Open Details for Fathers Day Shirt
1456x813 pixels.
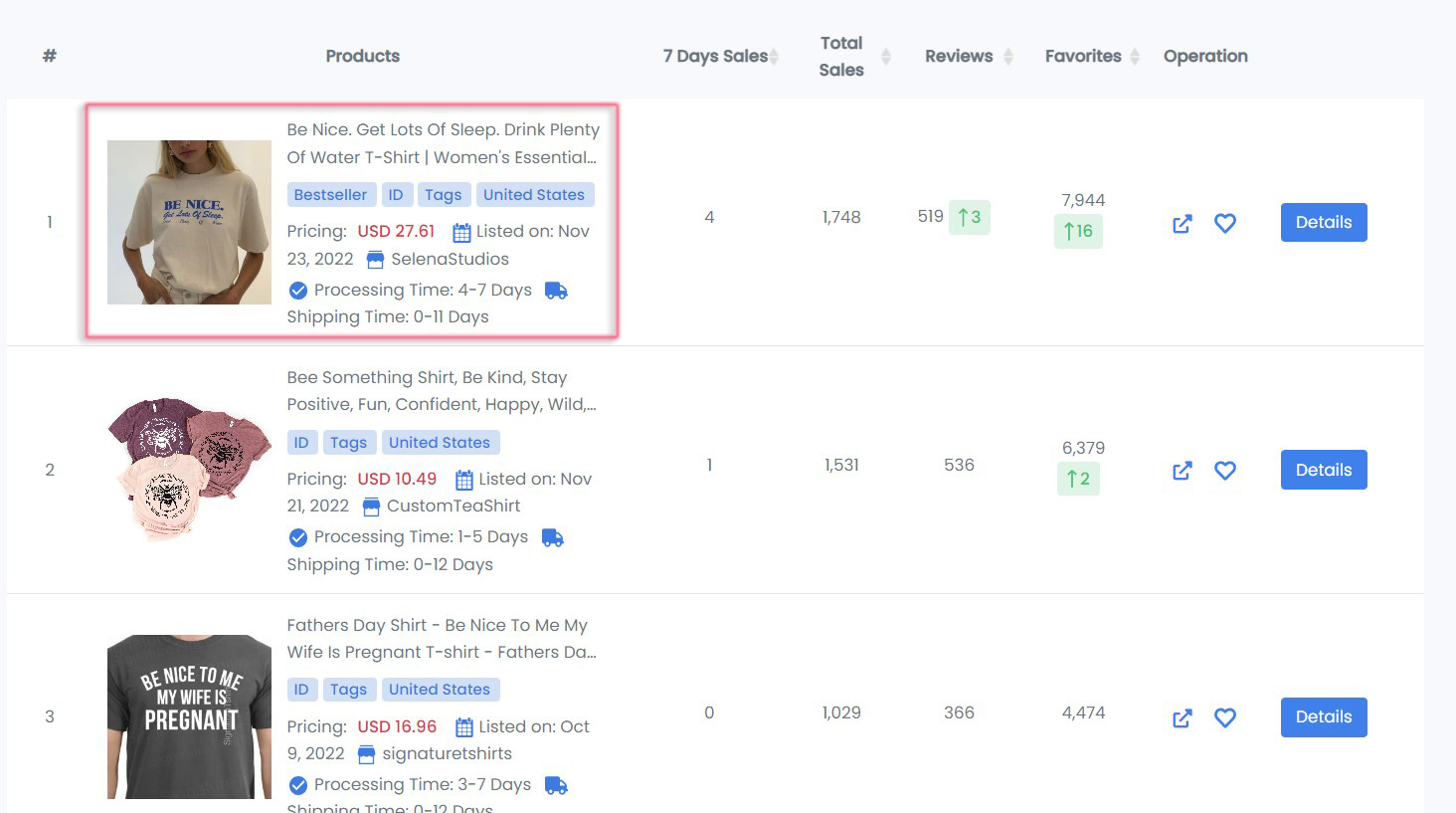click(x=1324, y=716)
